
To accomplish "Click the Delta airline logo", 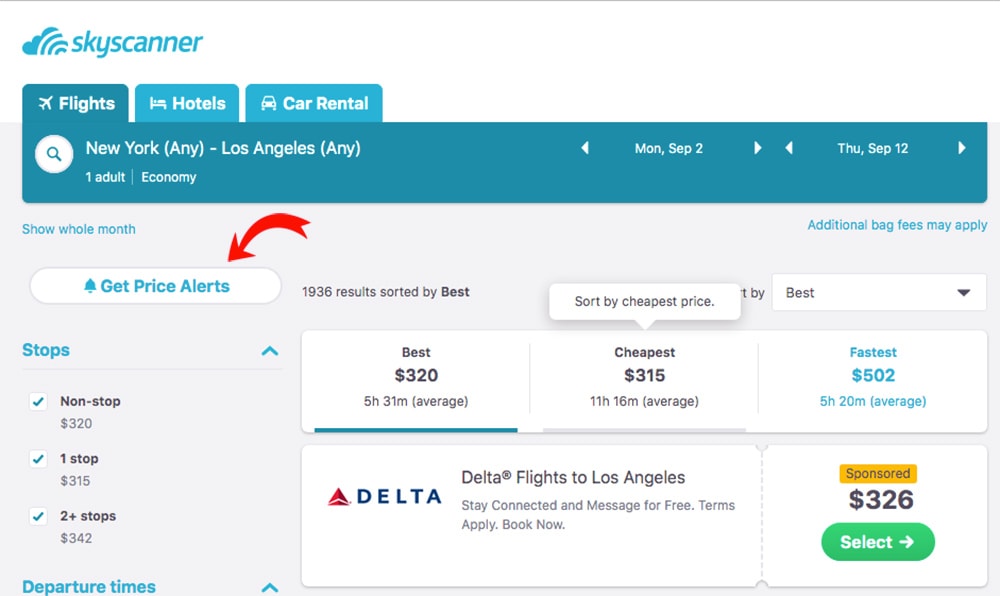I will pos(383,496).
